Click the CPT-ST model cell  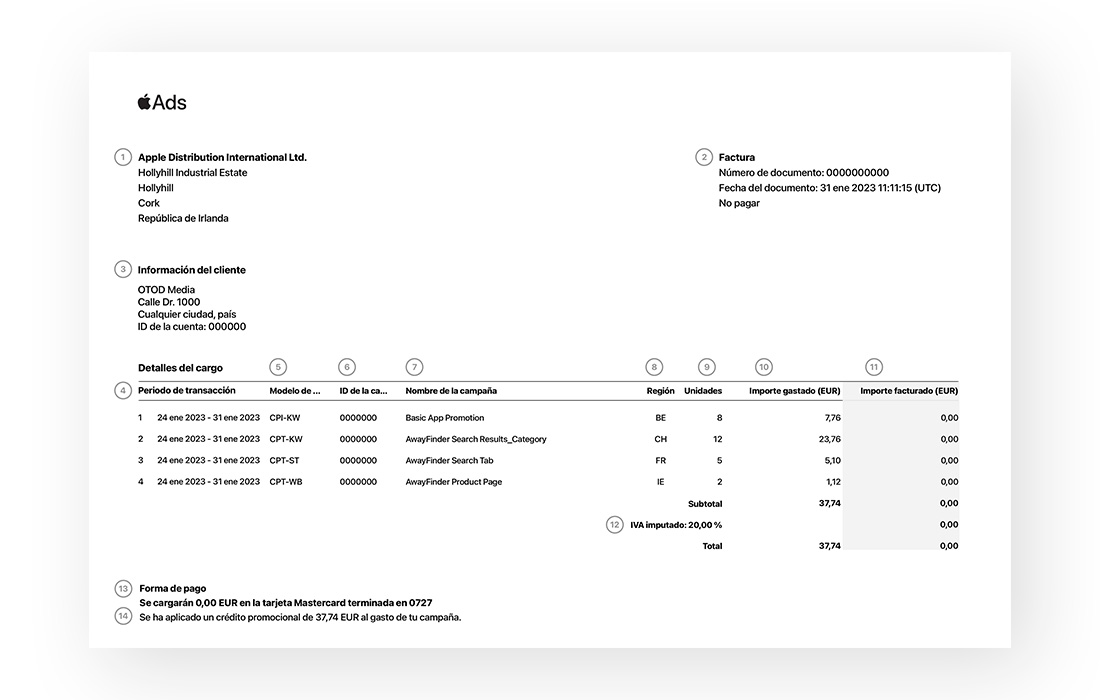[x=285, y=461]
